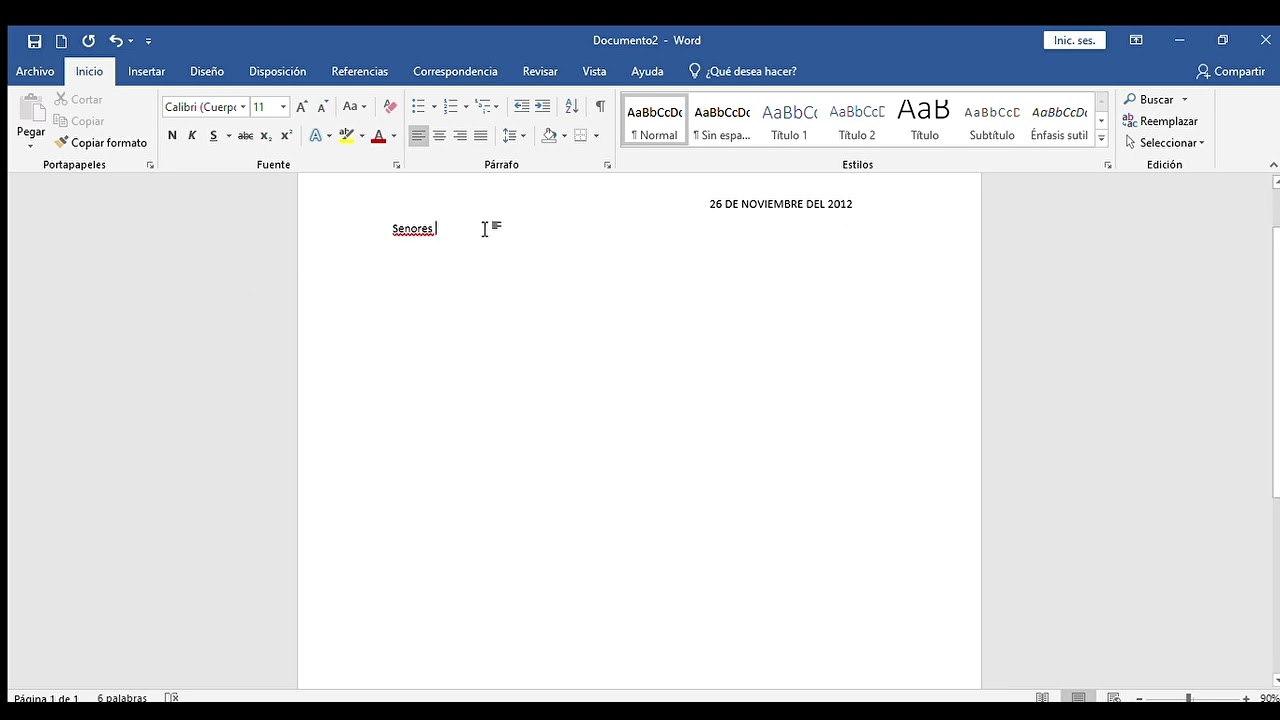Screen dimensions: 1280x720
Task: Open the Fuente dialog launcher
Action: click(396, 165)
